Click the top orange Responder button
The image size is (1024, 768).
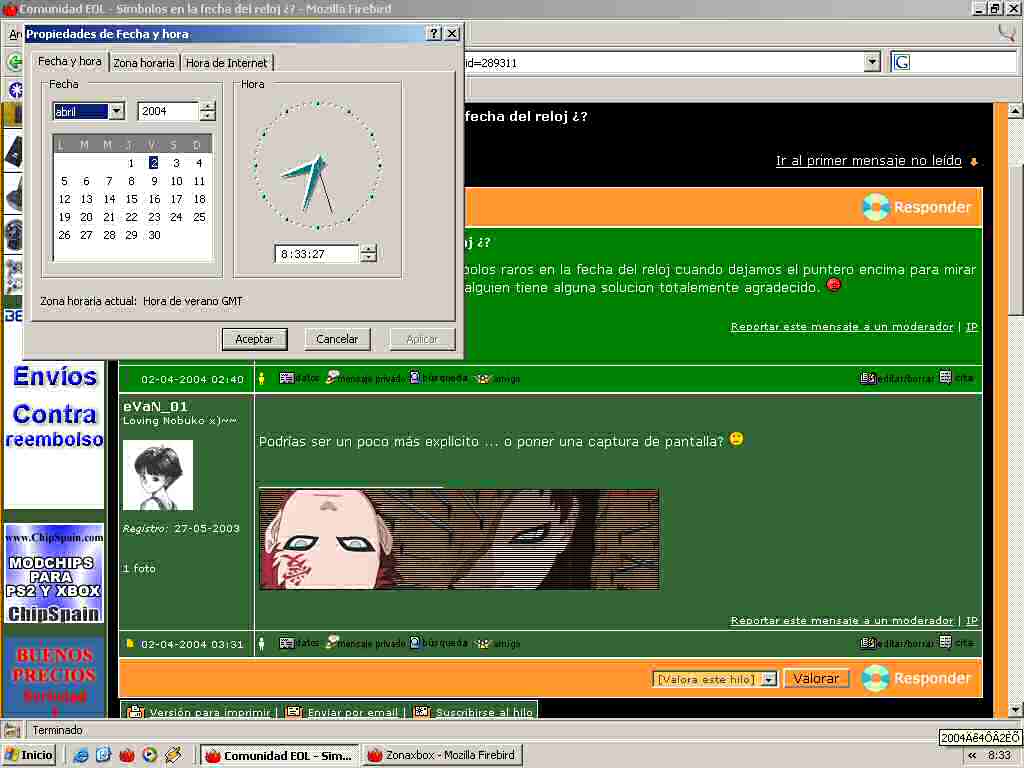[x=916, y=207]
